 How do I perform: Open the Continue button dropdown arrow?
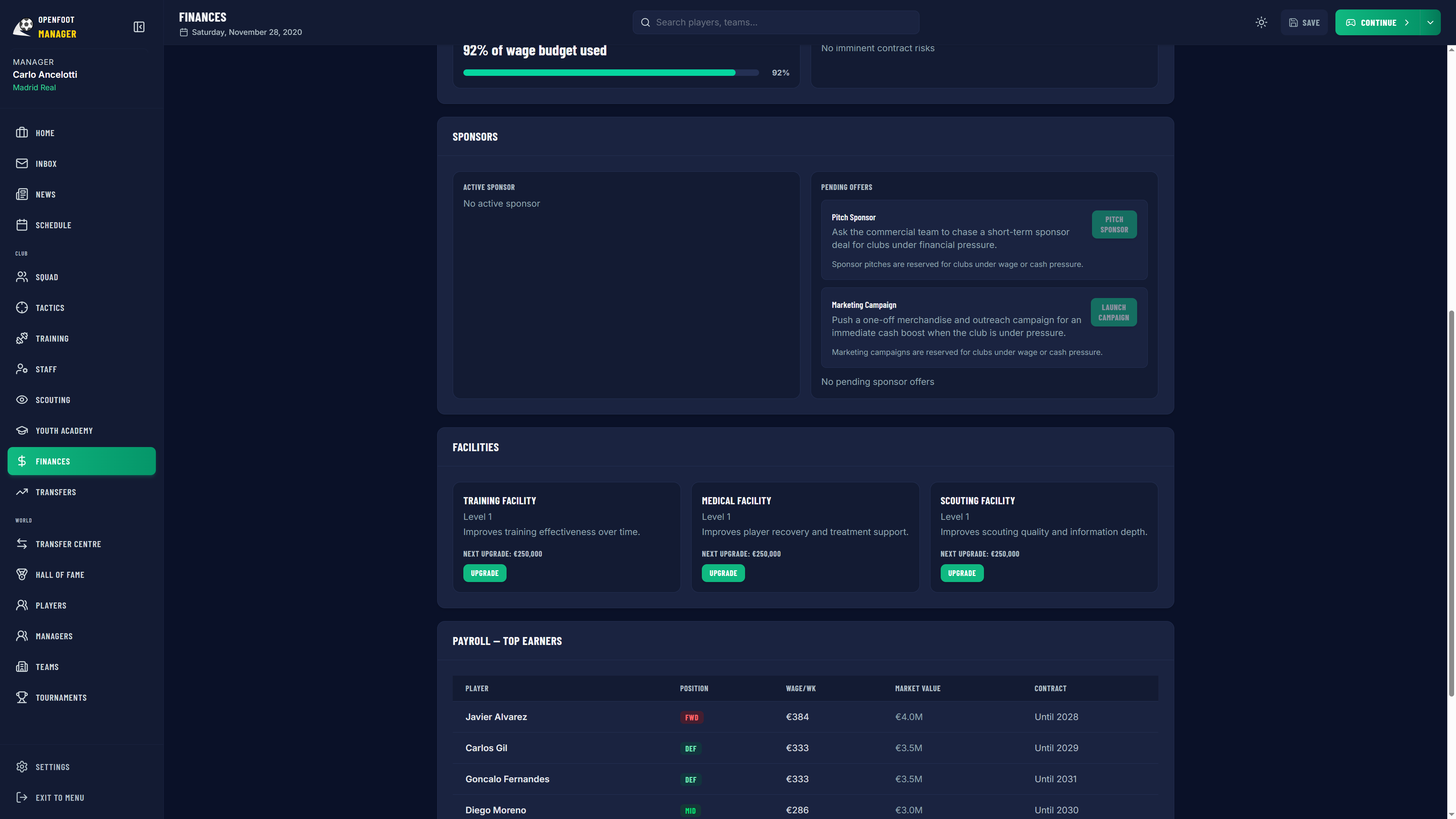point(1430,23)
